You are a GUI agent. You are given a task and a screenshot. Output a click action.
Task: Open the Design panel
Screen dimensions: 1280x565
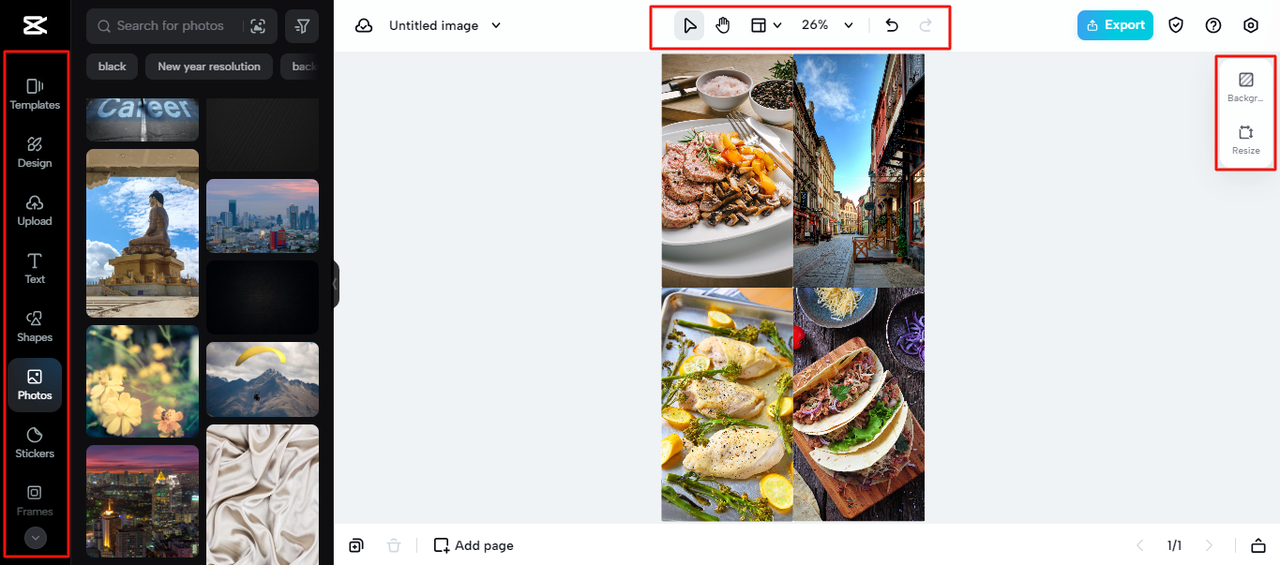(35, 152)
